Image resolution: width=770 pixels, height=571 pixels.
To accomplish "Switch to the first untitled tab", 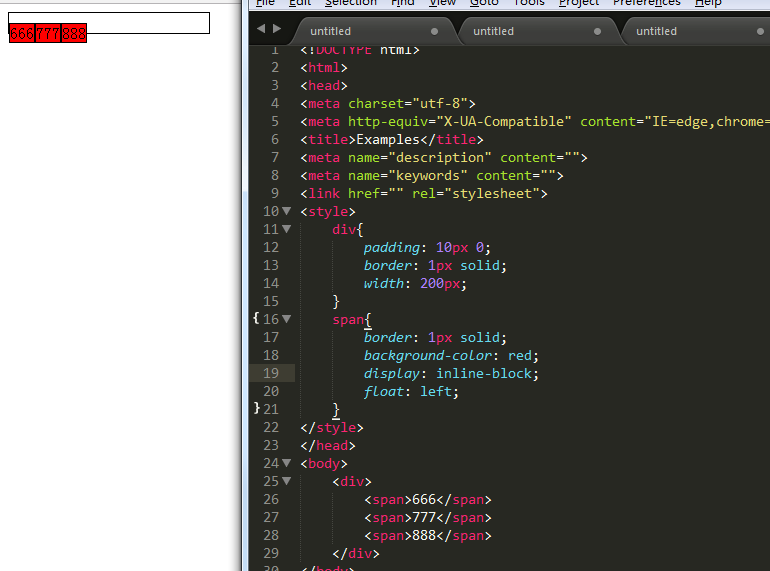I will [330, 31].
